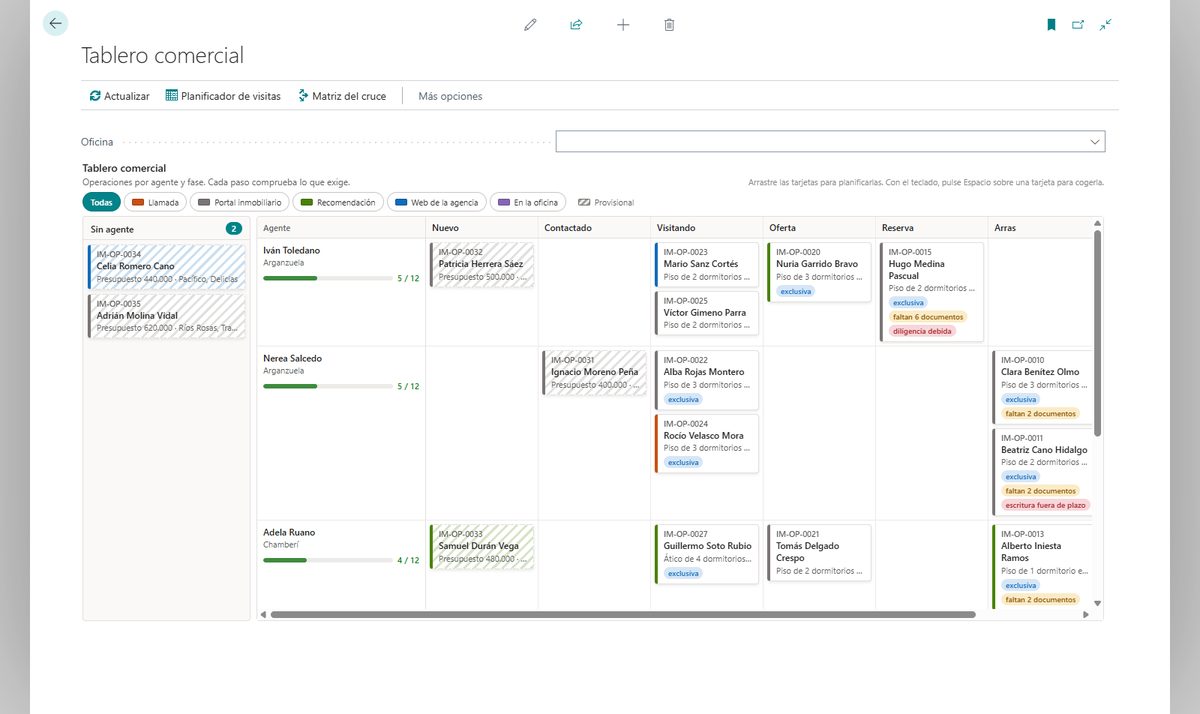Click the Actualizar button
The height and width of the screenshot is (714, 1200).
point(119,96)
